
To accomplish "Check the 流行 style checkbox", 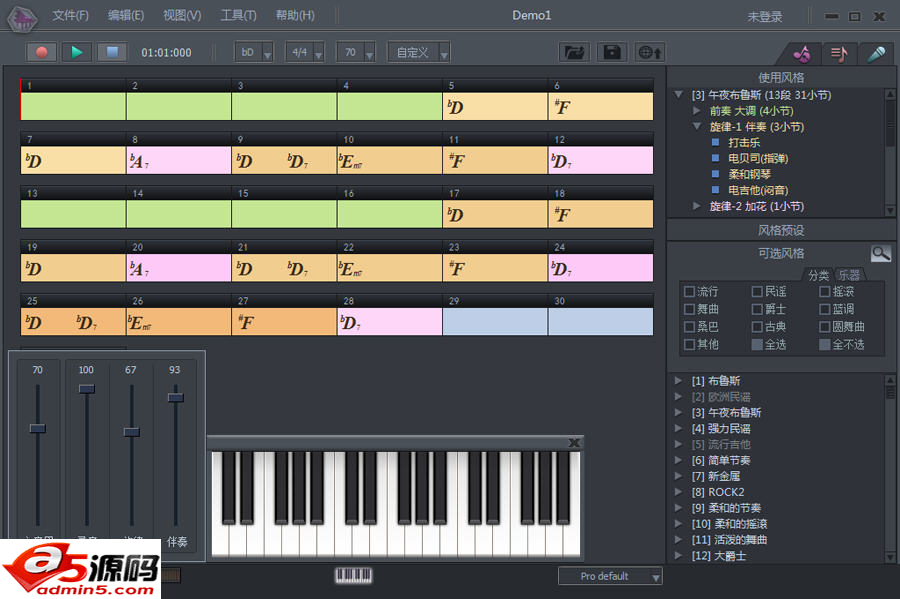I will [689, 292].
